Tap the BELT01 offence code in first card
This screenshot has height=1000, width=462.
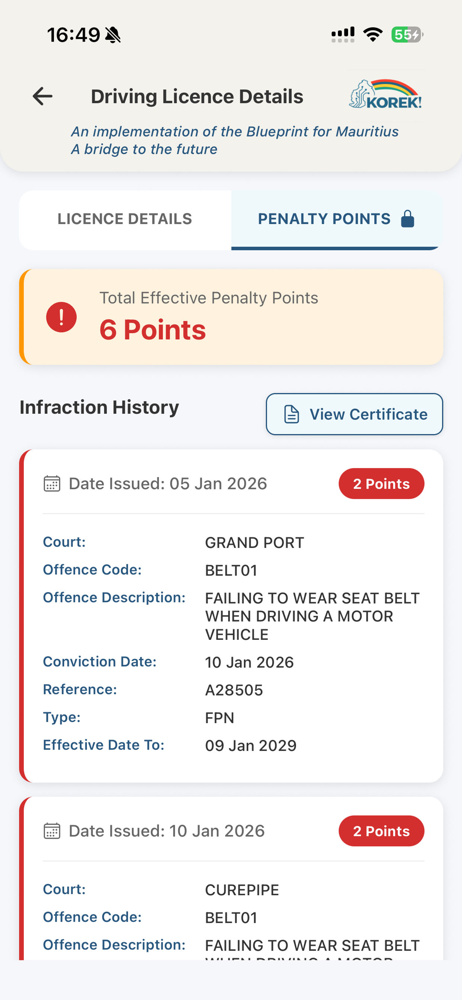231,570
